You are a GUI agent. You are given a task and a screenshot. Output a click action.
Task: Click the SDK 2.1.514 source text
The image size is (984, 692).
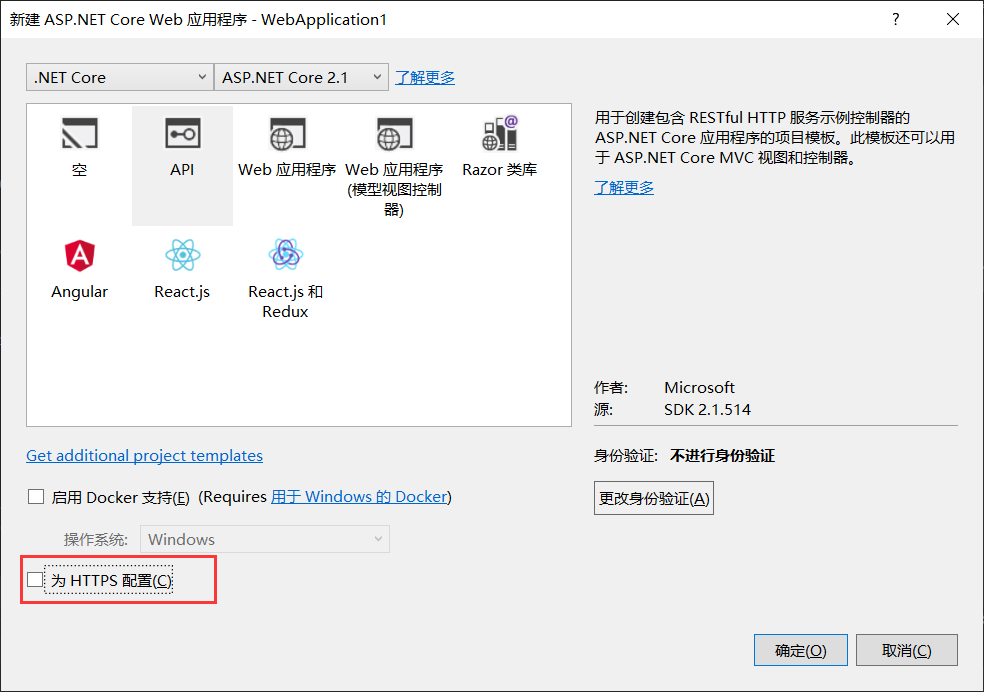tap(707, 410)
